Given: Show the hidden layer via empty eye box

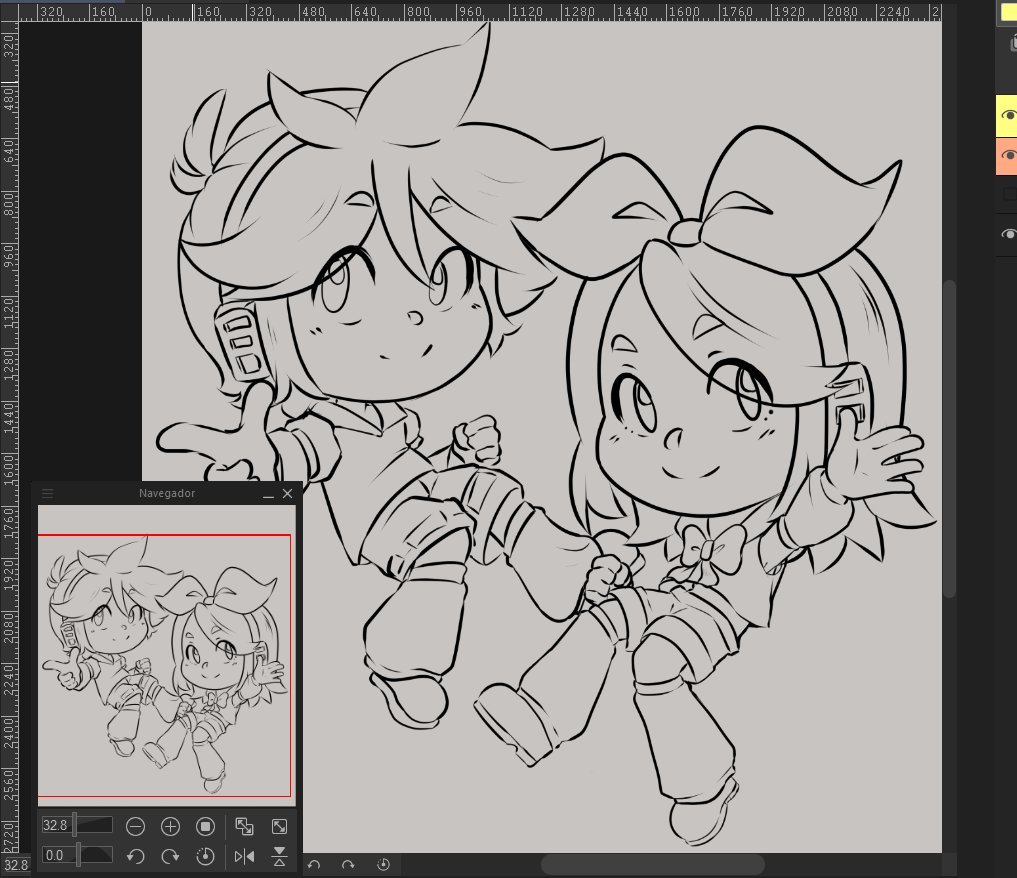Looking at the screenshot, I should (x=1009, y=194).
